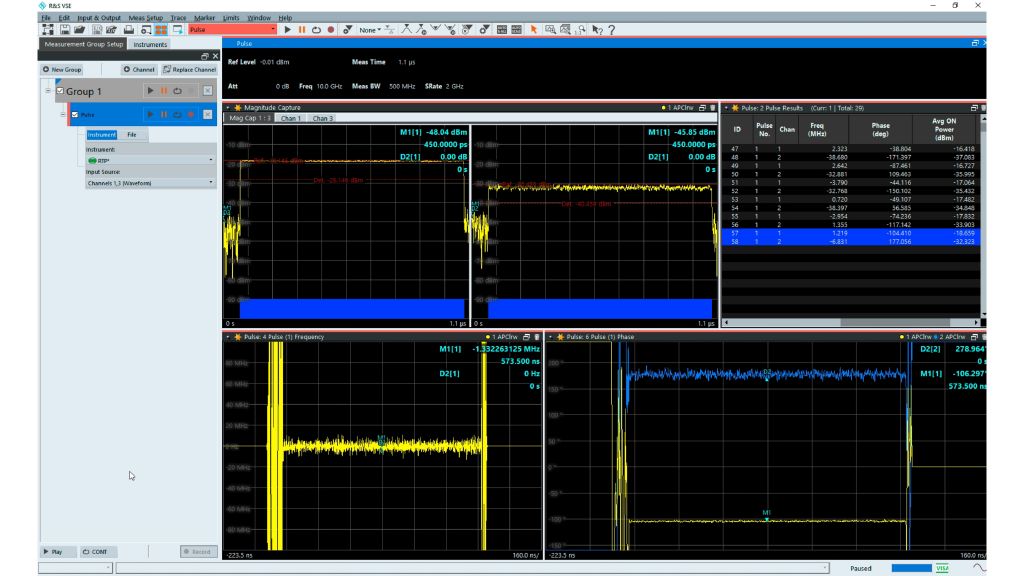
Task: Click the continuous-run loop icon in Group 1 row
Action: pos(177,91)
